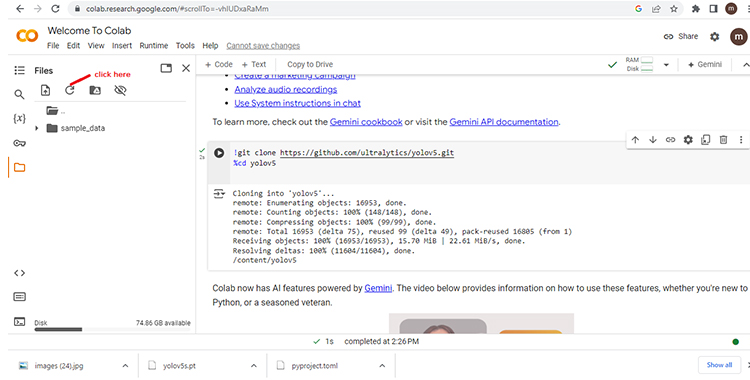Open Files pane in a new tab

[x=166, y=68]
